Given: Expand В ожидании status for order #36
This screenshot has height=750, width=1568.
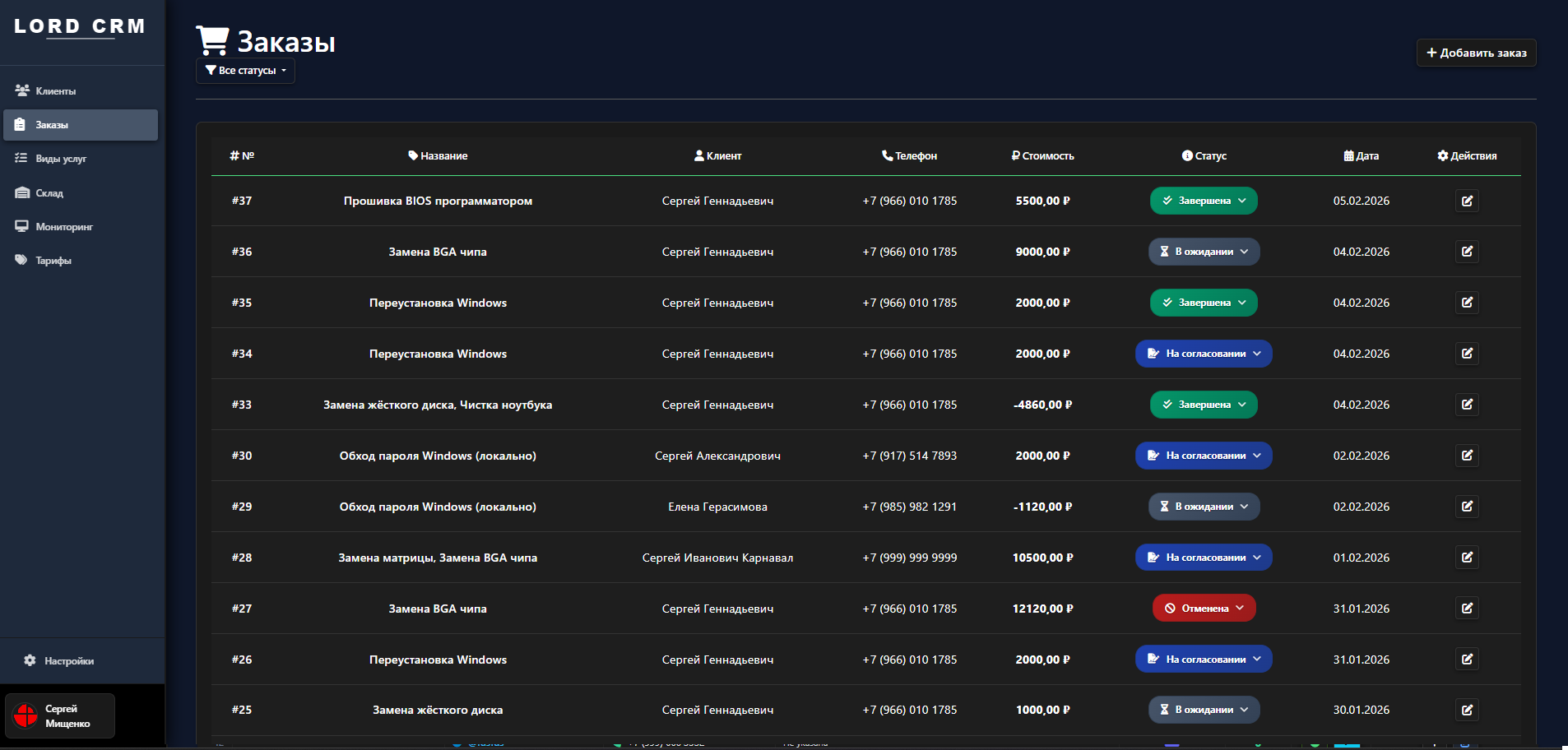Looking at the screenshot, I should click(x=1204, y=252).
